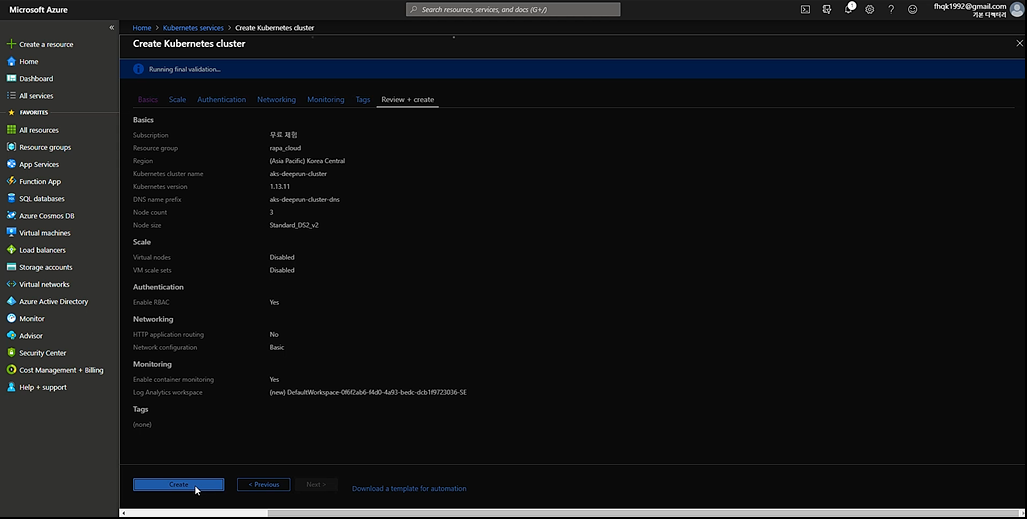
Task: Go back with the Previous button
Action: tap(263, 484)
